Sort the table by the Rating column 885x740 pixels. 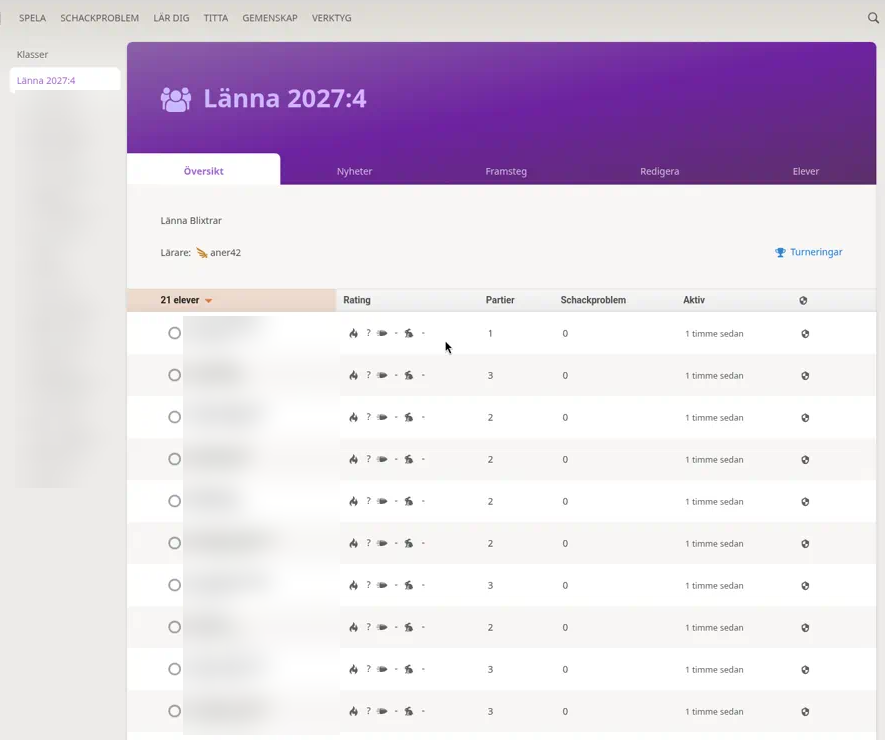[x=357, y=300]
